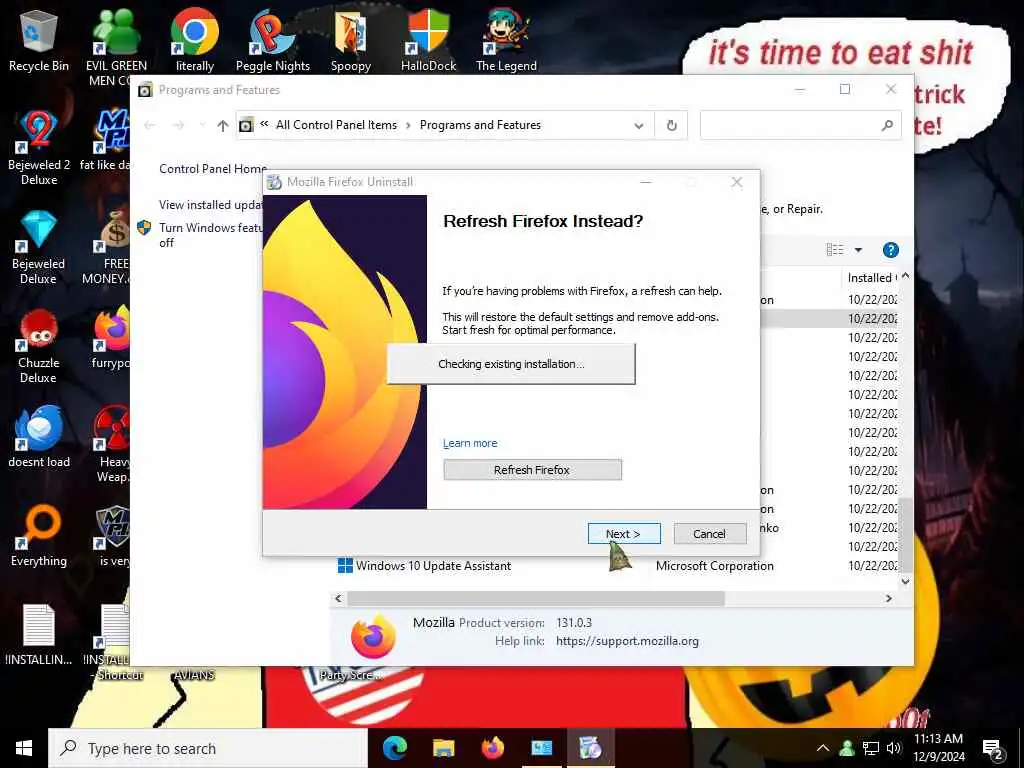This screenshot has height=768, width=1024.
Task: Click the Microsoft Corporation publisher cell
Action: (714, 566)
